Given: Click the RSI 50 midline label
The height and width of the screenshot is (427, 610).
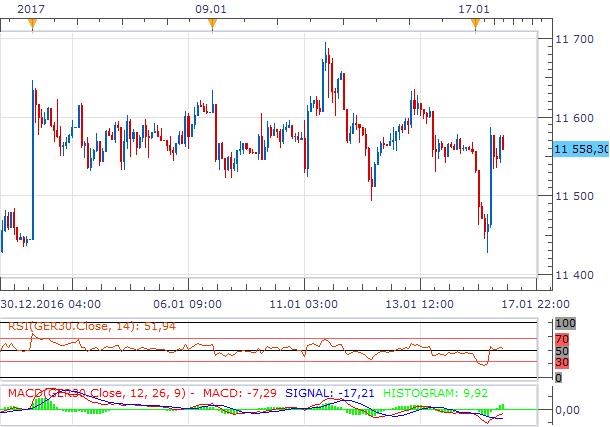Looking at the screenshot, I should click(564, 351).
